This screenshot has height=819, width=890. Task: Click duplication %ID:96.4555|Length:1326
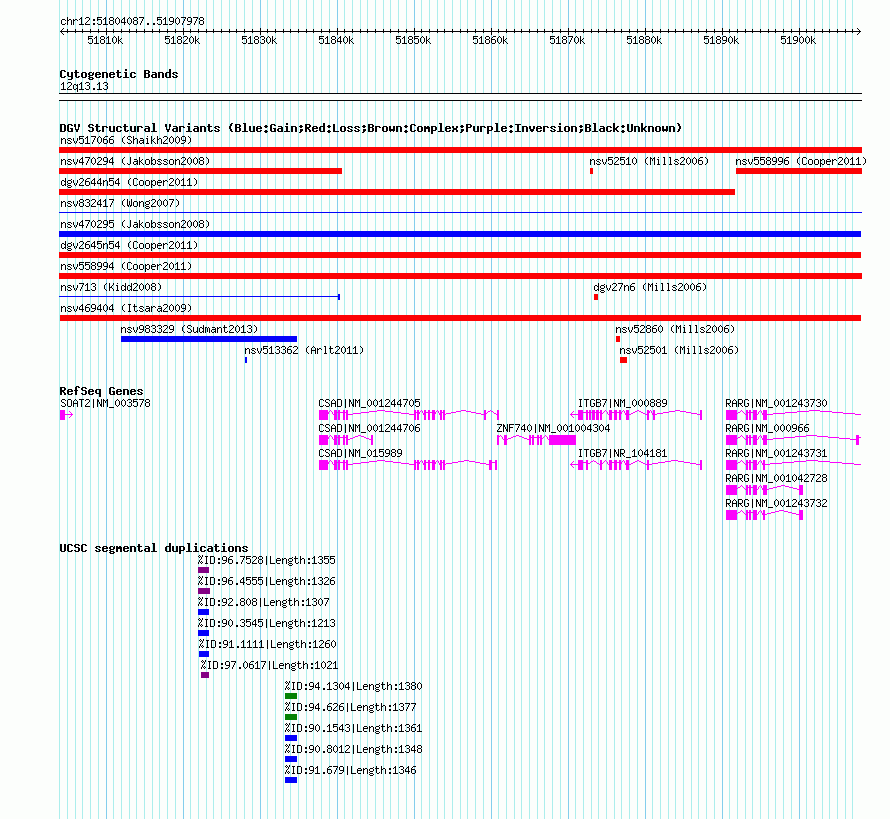click(204, 591)
